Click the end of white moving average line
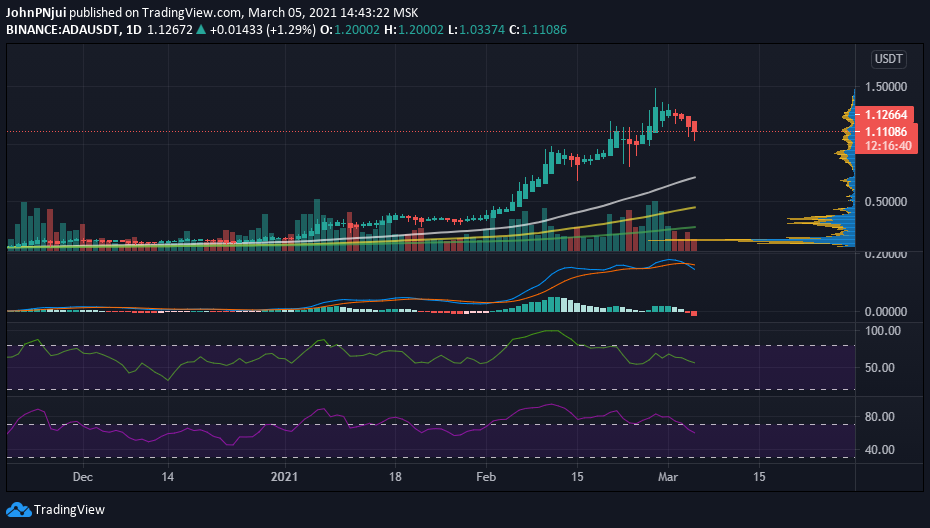Image resolution: width=930 pixels, height=528 pixels. tap(694, 177)
